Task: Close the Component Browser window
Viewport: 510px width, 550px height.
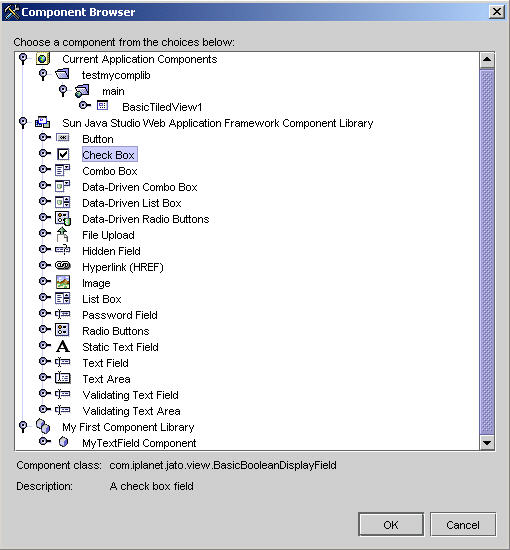Action: (497, 12)
